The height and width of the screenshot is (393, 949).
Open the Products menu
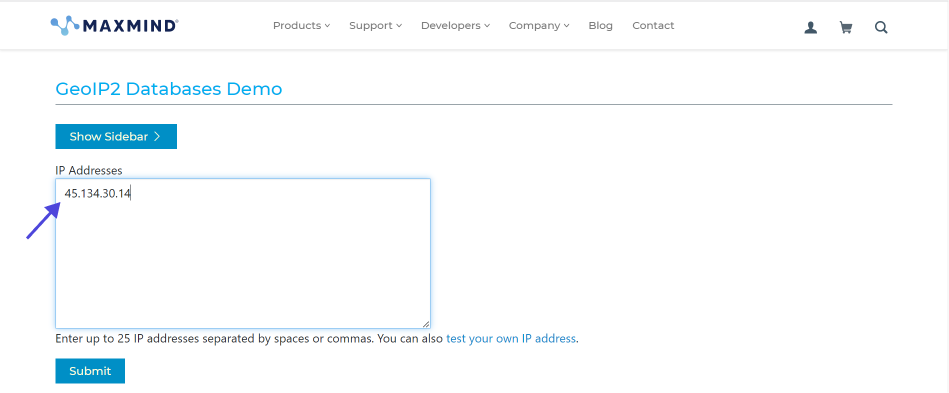[301, 25]
